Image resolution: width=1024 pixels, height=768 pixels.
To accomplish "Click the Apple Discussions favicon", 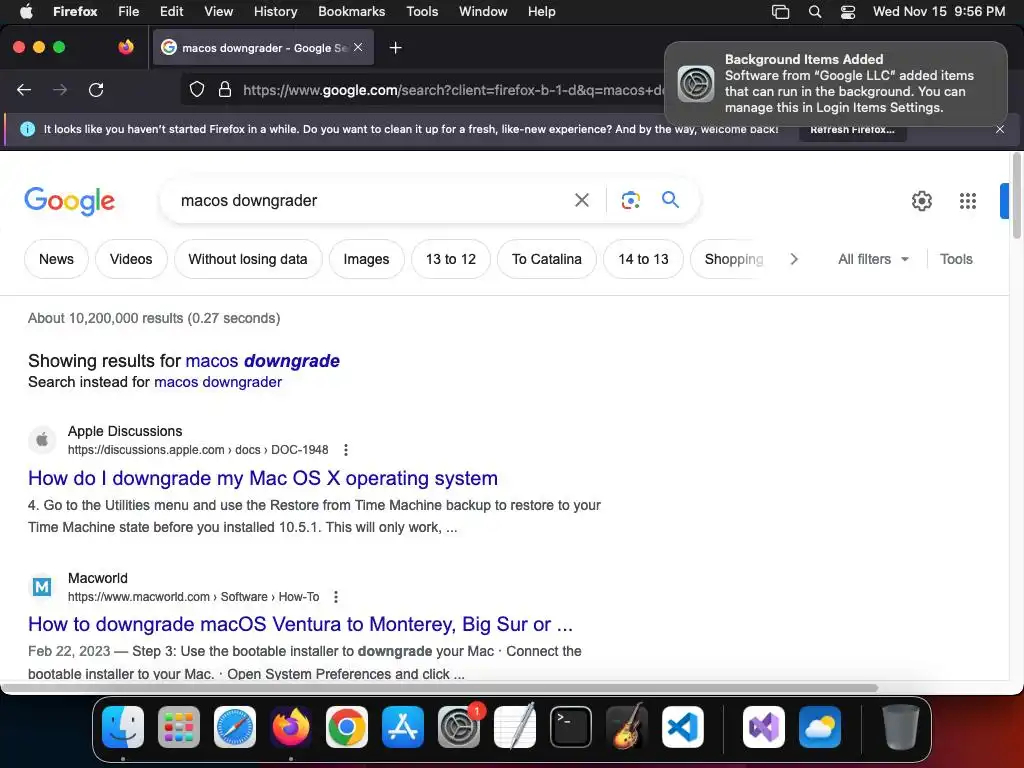I will [42, 440].
